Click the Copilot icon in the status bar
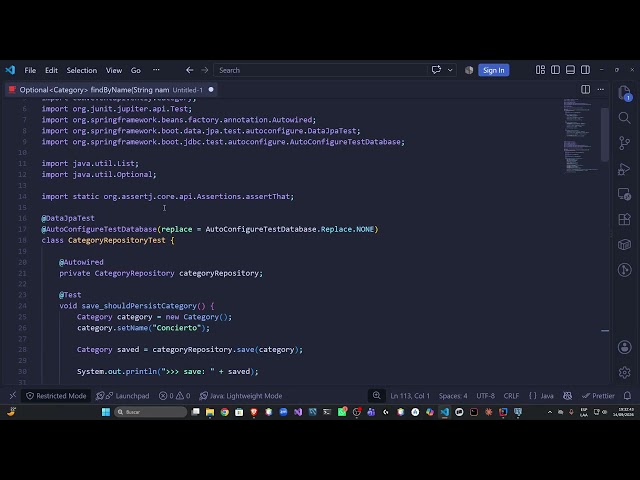Image resolution: width=640 pixels, height=480 pixels. coord(567,396)
